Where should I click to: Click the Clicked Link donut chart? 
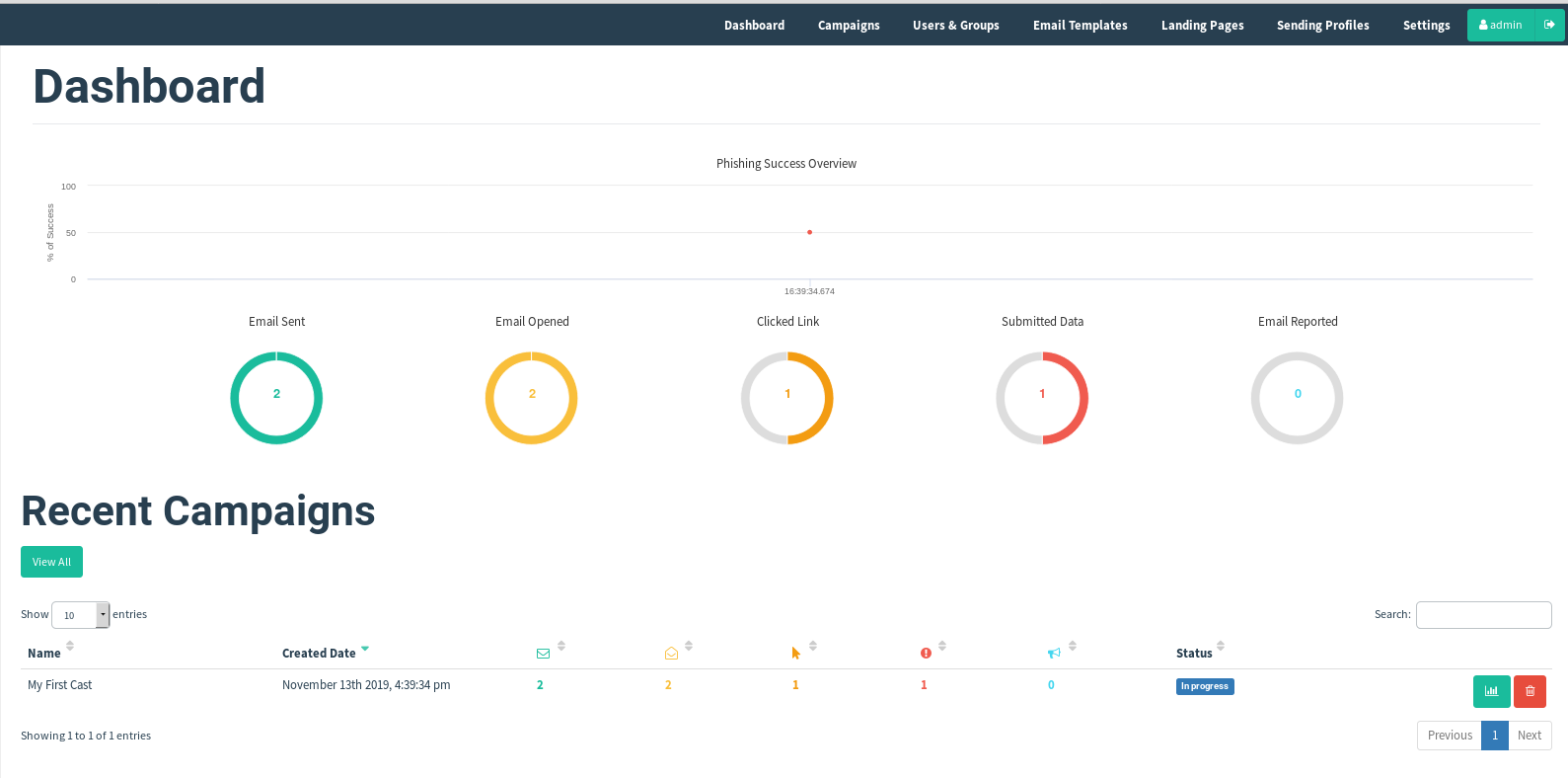(x=787, y=398)
